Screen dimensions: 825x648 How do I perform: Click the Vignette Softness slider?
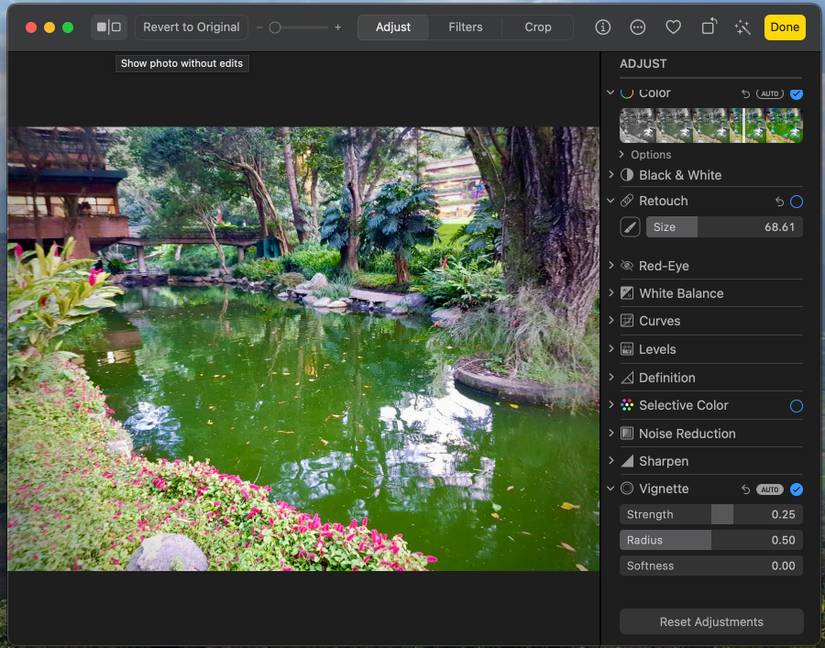click(711, 566)
